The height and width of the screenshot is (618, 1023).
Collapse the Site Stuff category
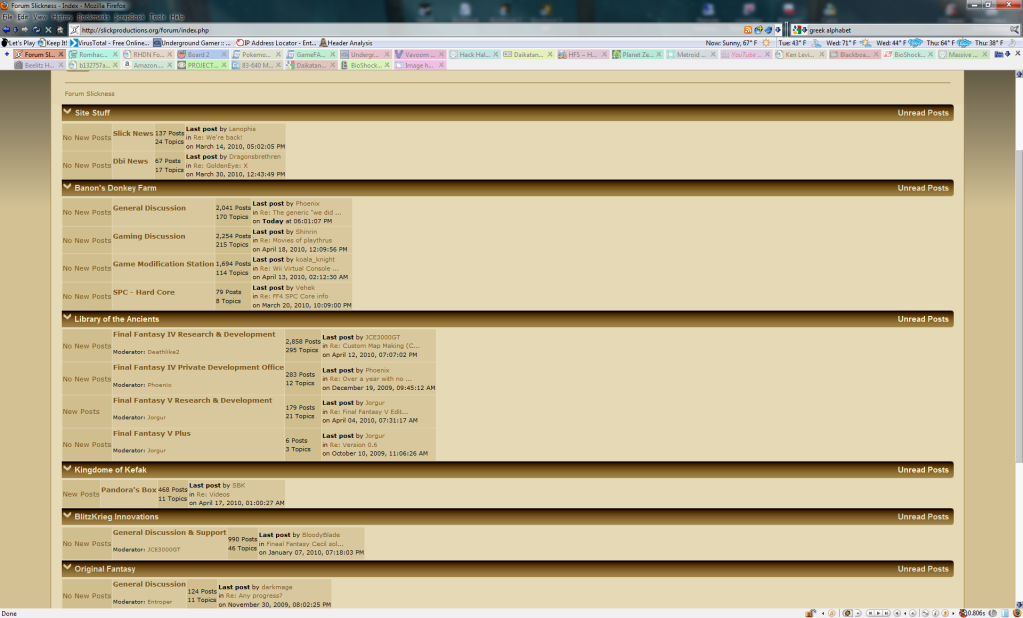tap(67, 113)
